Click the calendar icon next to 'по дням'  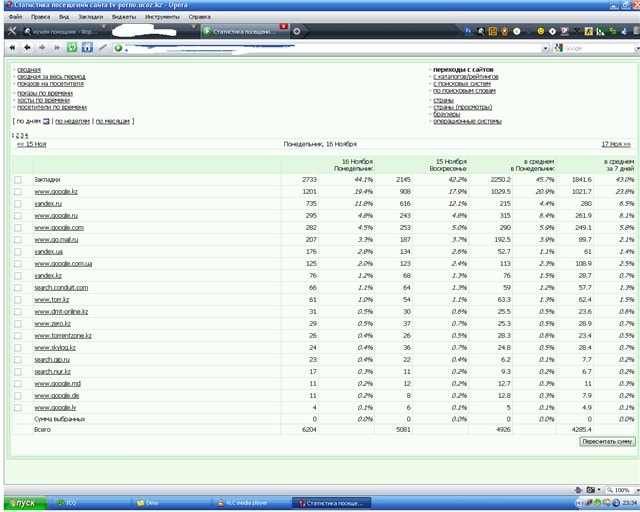click(47, 121)
